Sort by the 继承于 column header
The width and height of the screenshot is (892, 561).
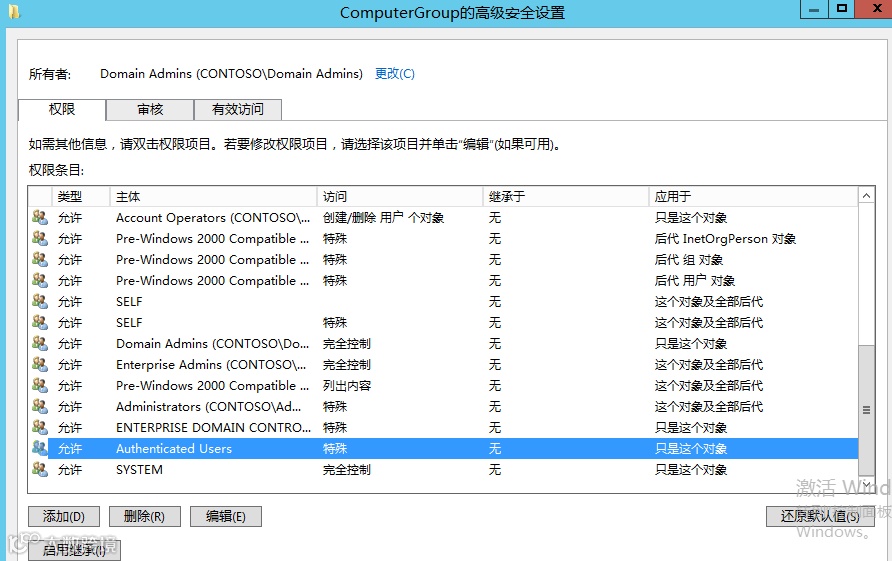565,197
